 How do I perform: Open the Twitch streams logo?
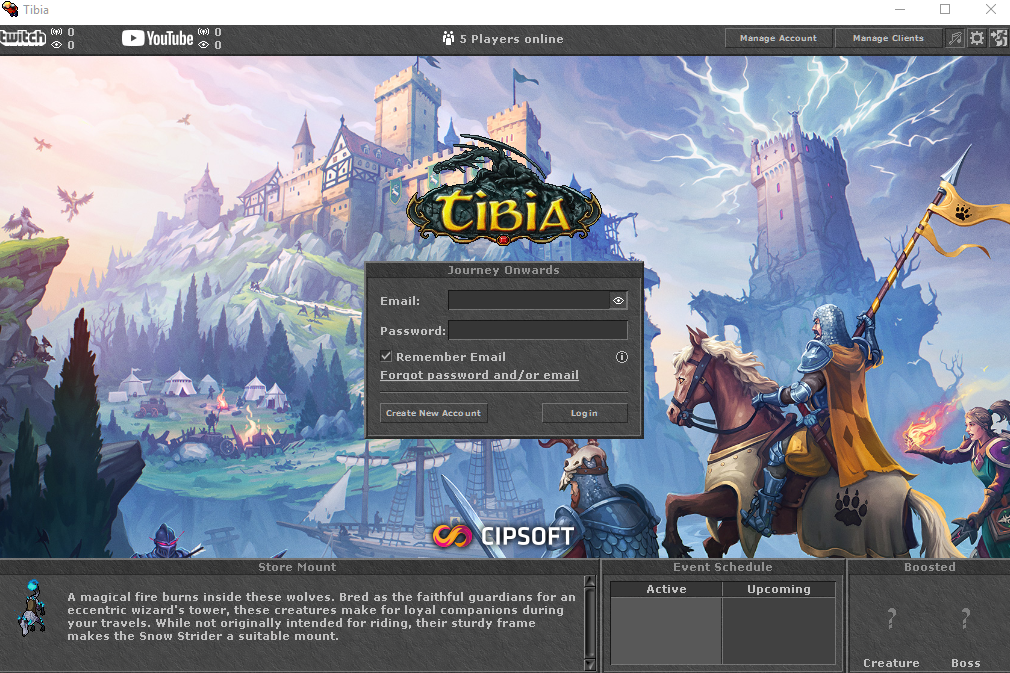pos(23,38)
